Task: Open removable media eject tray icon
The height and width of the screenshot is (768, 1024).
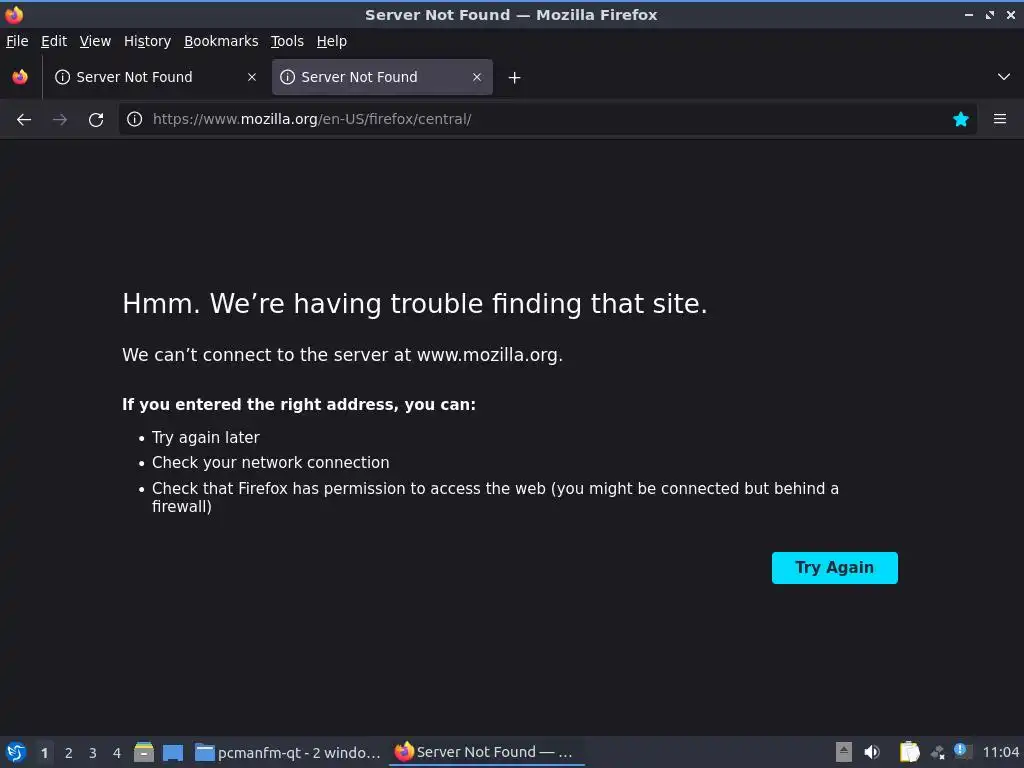Action: (x=843, y=752)
